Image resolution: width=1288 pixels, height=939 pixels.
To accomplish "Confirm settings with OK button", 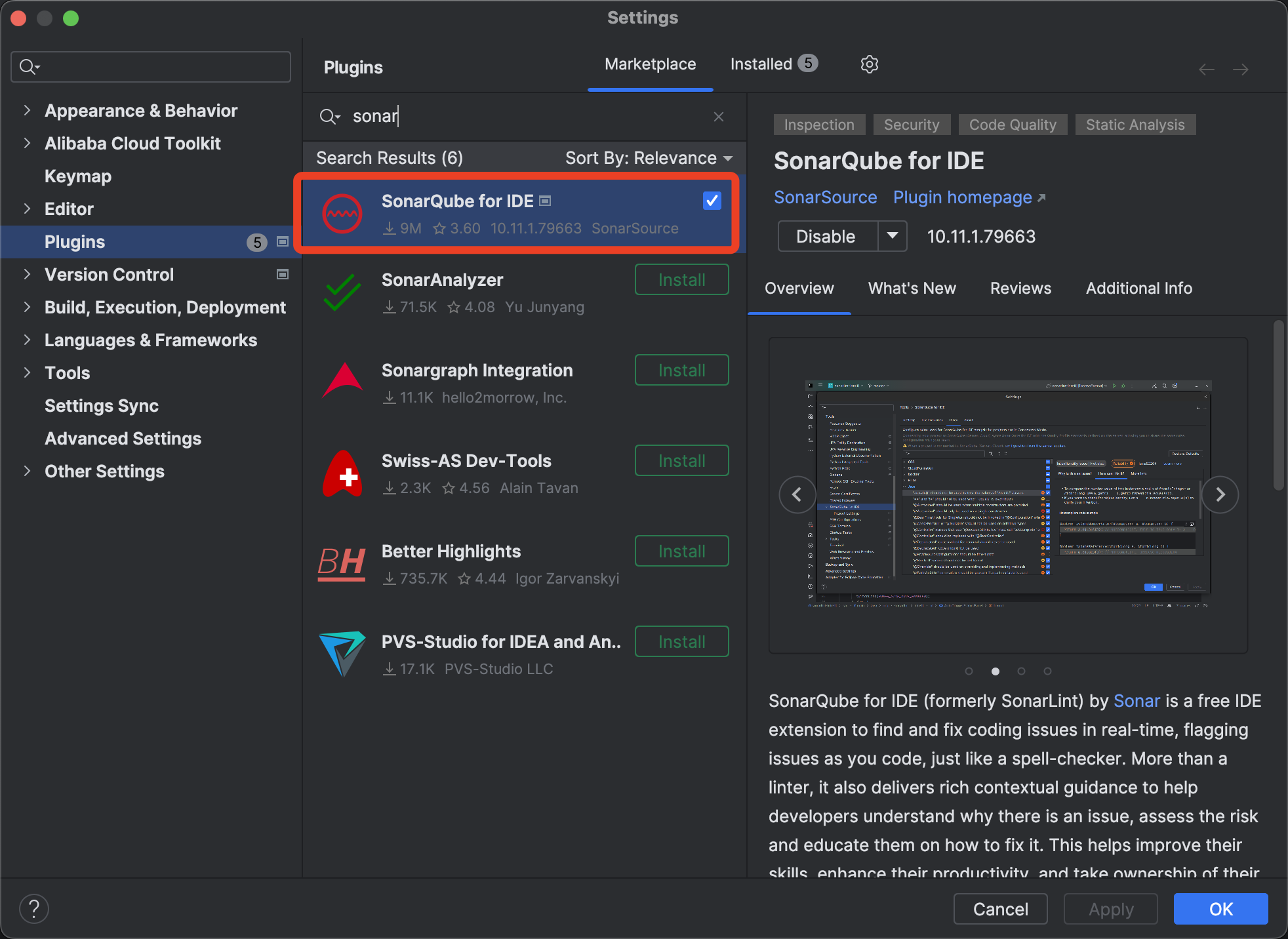I will (1220, 909).
